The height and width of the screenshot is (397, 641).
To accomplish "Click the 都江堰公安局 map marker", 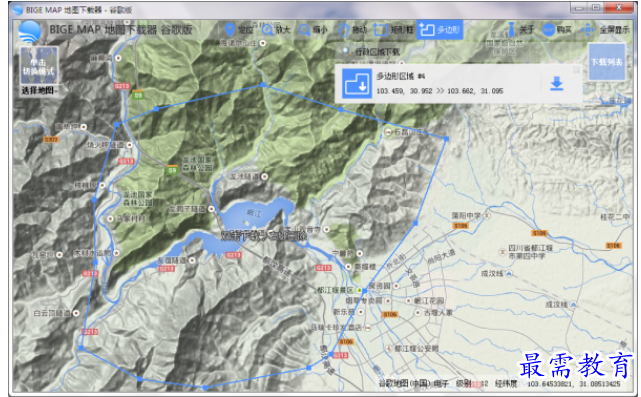I will 388,348.
